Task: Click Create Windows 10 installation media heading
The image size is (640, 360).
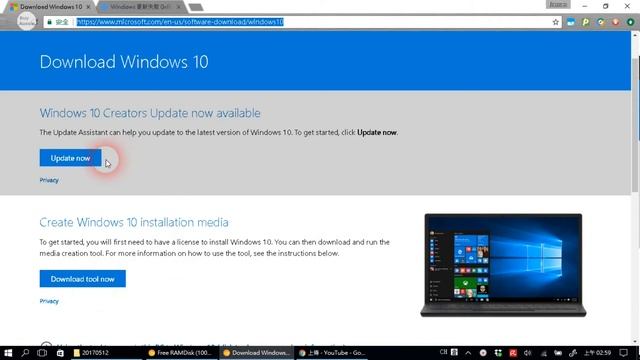Action: click(x=134, y=222)
